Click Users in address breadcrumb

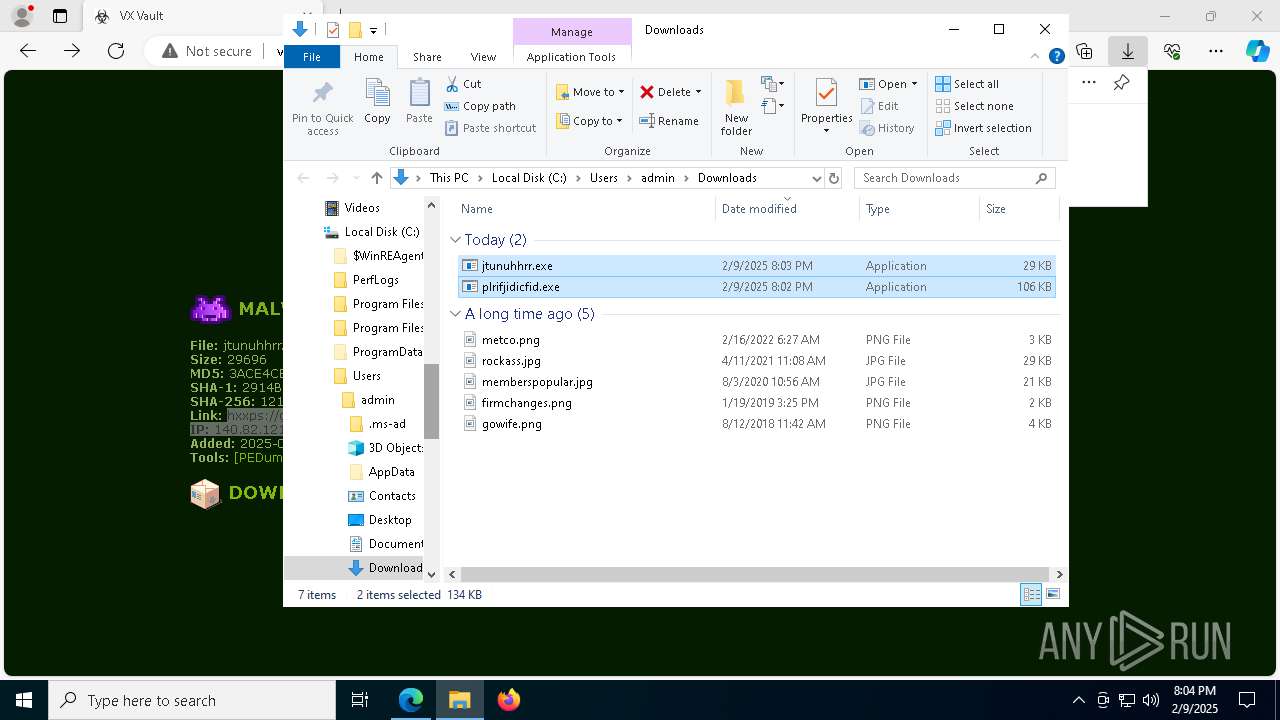[604, 178]
